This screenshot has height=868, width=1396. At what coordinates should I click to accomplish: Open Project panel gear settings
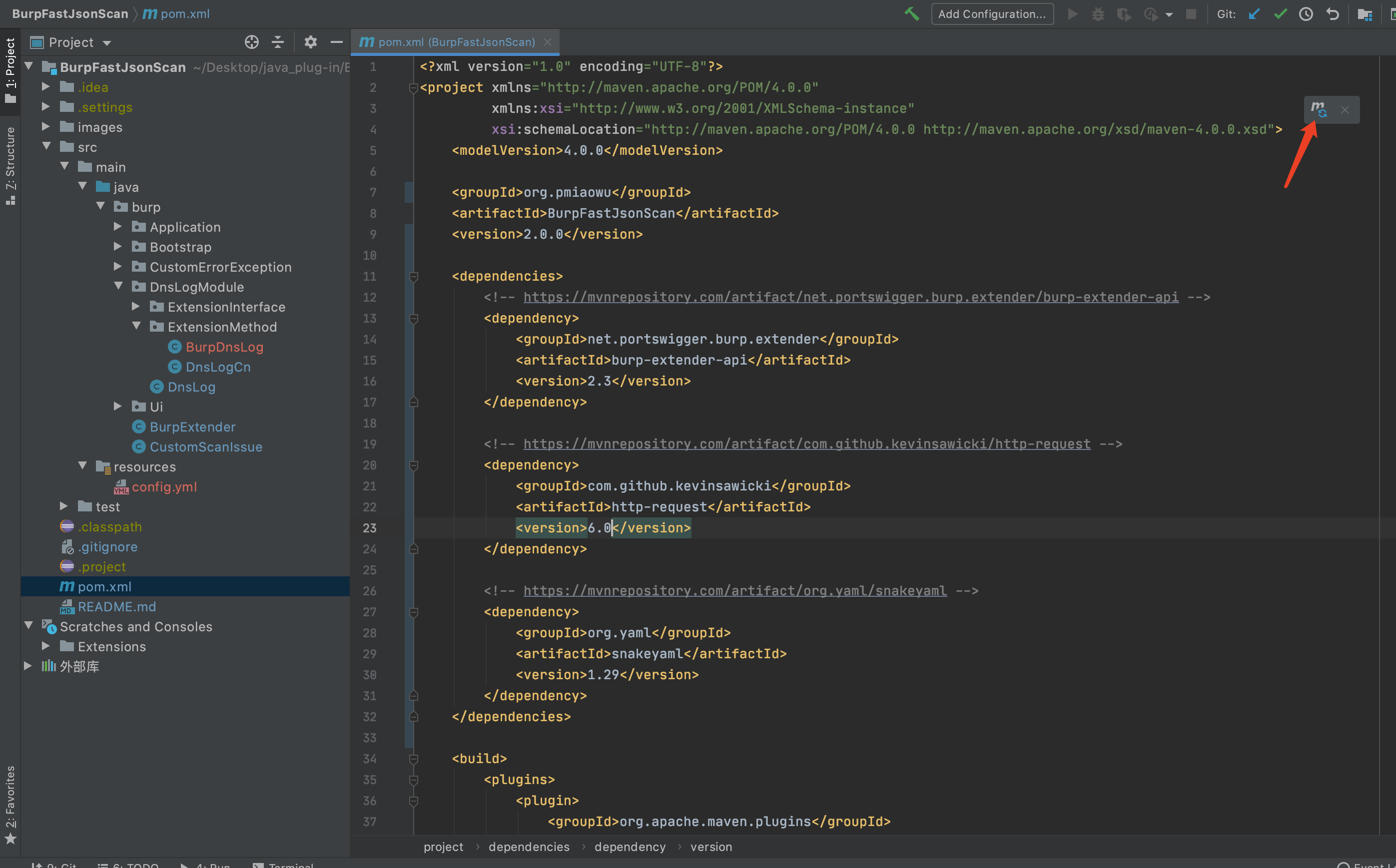[310, 42]
